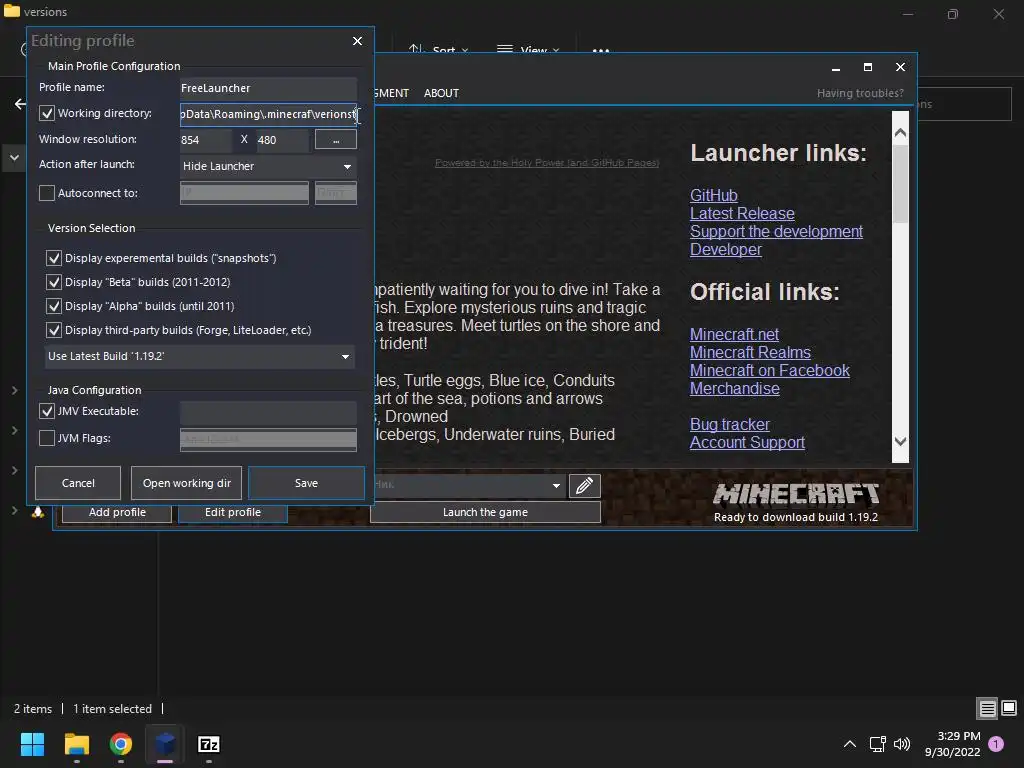Viewport: 1024px width, 768px height.
Task: Open network settings from the system tray
Action: [877, 744]
